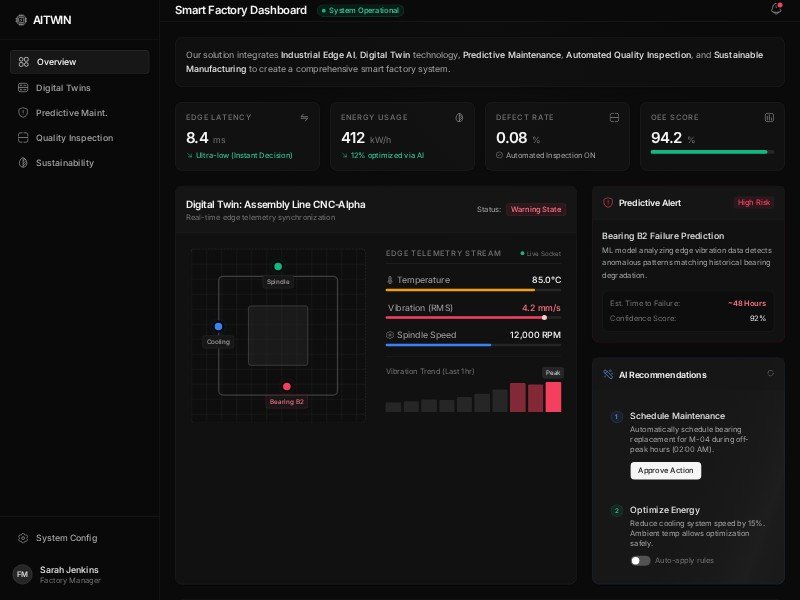This screenshot has height=600, width=800.
Task: Click the AITWIN logo icon
Action: [21, 19]
